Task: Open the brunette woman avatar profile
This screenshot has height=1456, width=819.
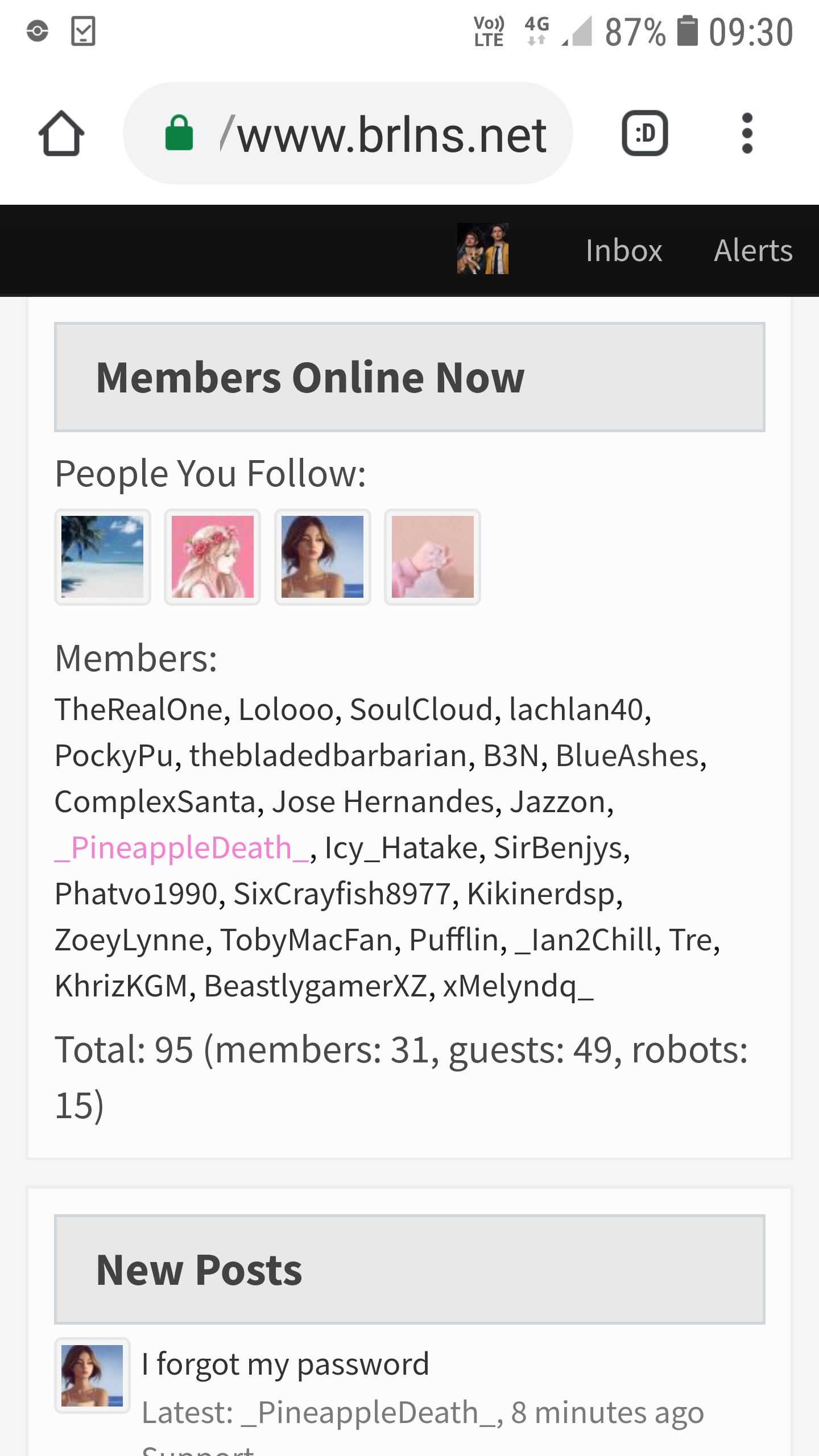Action: pos(322,557)
